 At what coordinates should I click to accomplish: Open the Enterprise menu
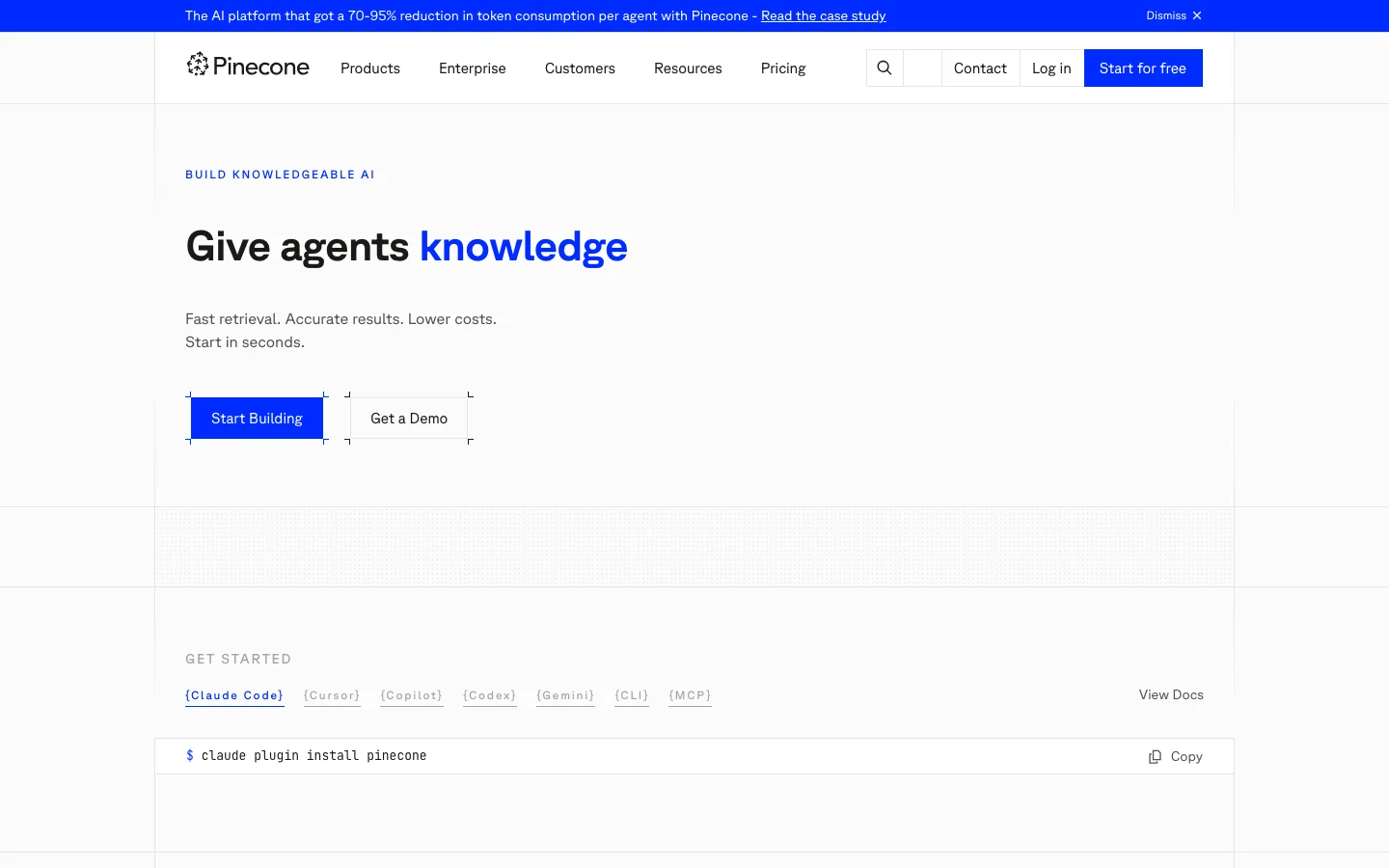[x=473, y=68]
